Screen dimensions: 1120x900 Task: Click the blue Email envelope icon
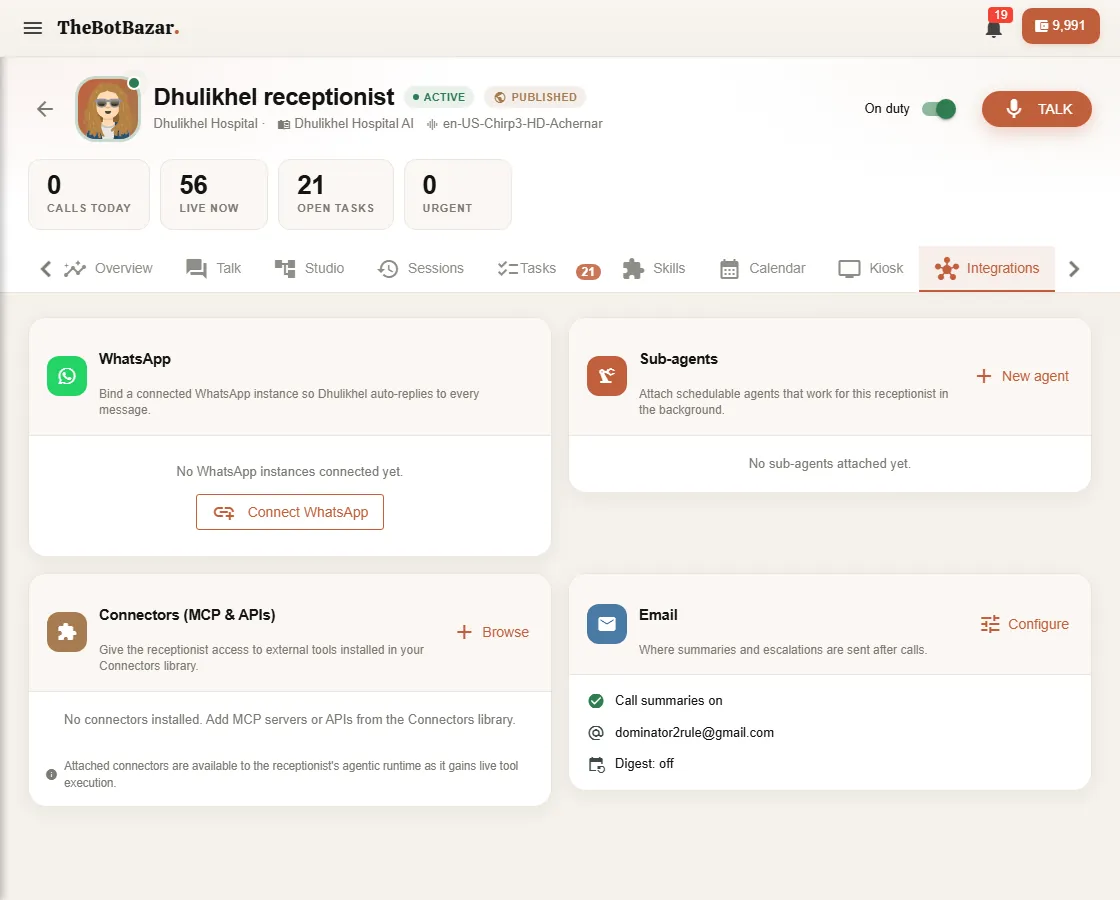pos(607,624)
